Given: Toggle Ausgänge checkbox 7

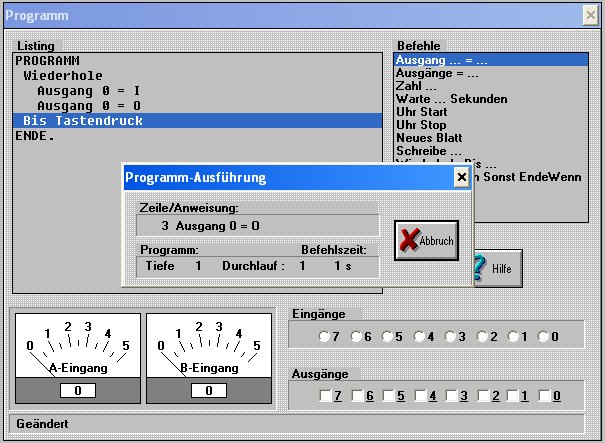Looking at the screenshot, I should [x=324, y=396].
